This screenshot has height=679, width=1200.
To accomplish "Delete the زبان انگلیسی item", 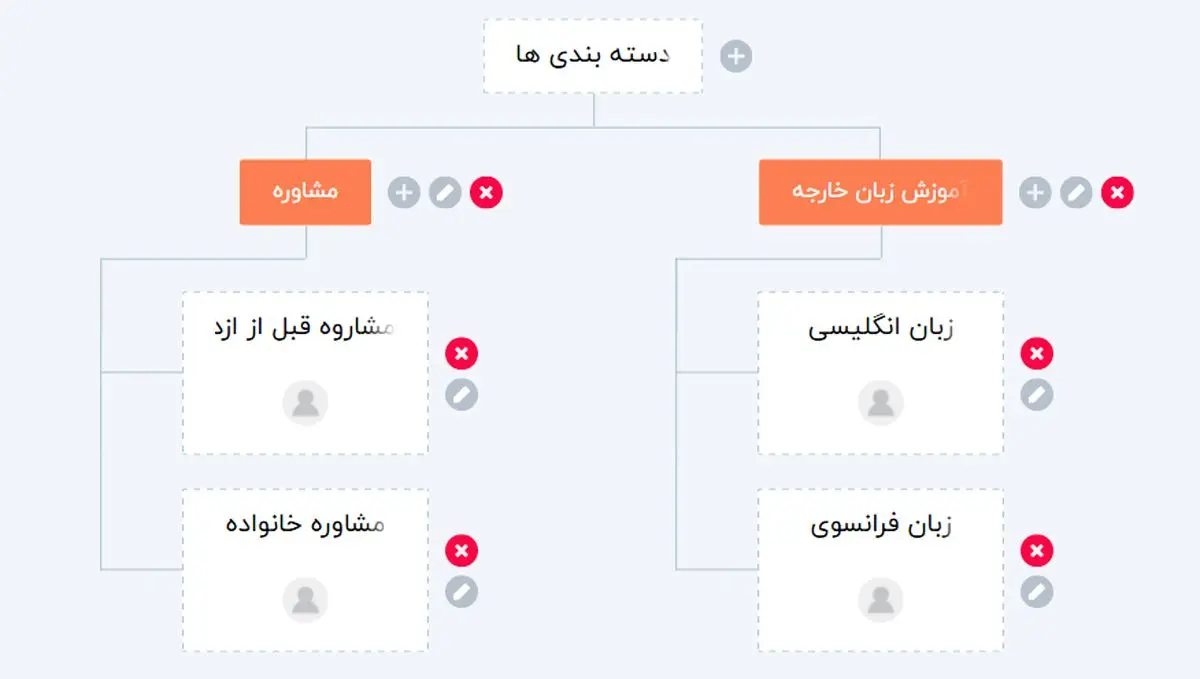I will 1037,353.
